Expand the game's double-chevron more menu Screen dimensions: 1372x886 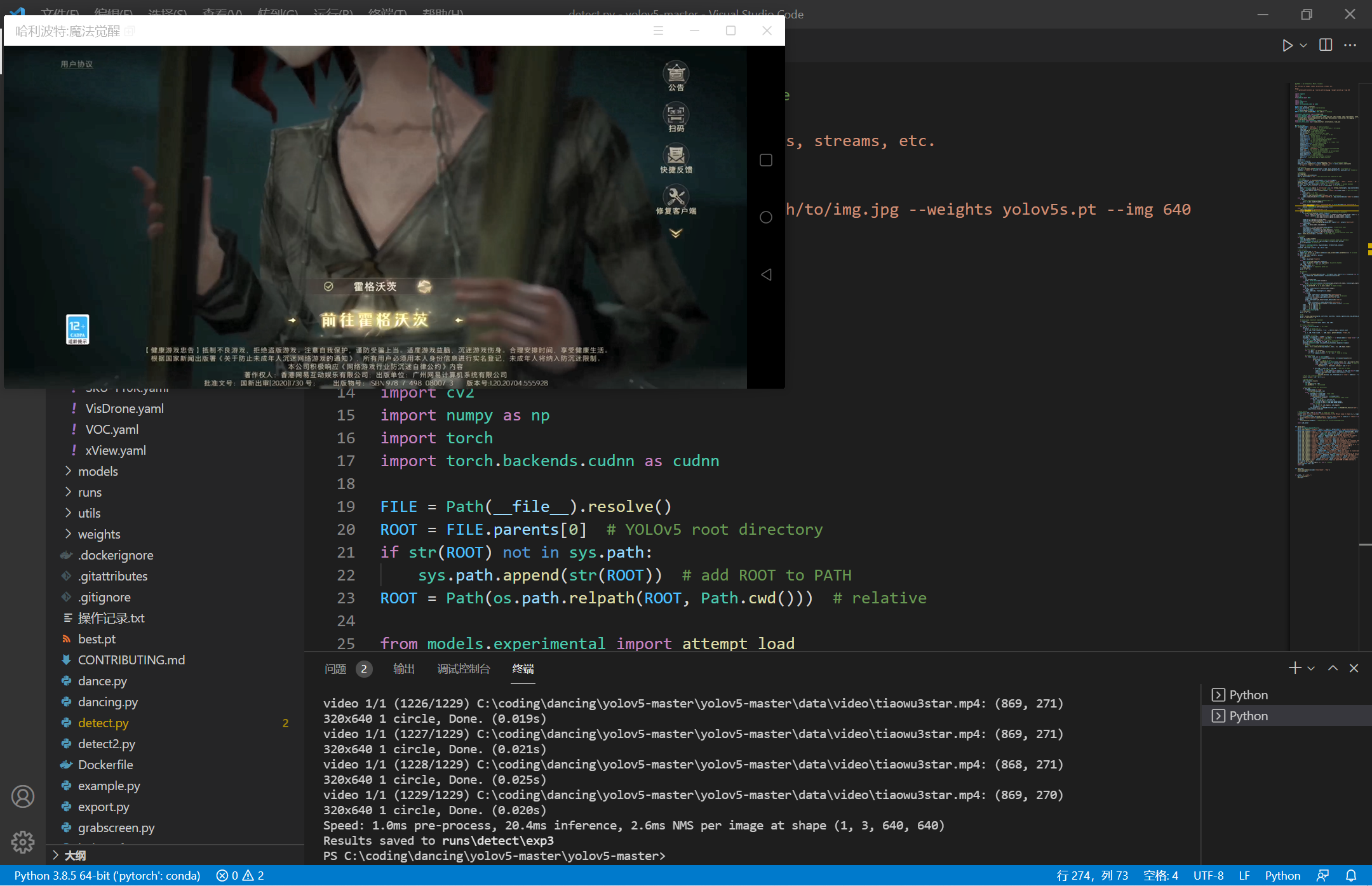(676, 234)
